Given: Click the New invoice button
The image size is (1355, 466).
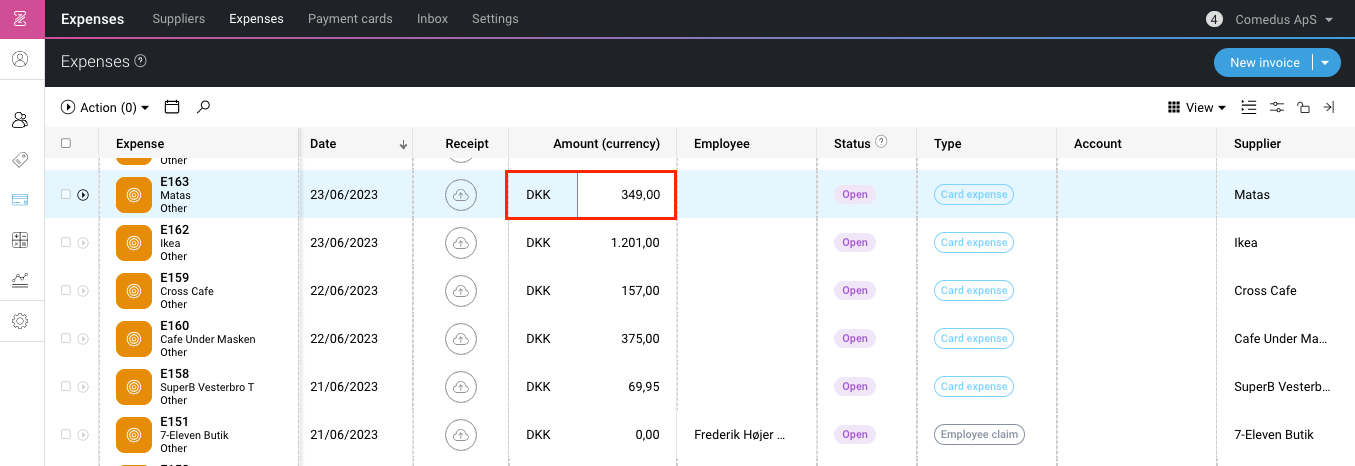Looking at the screenshot, I should pyautogui.click(x=1264, y=62).
